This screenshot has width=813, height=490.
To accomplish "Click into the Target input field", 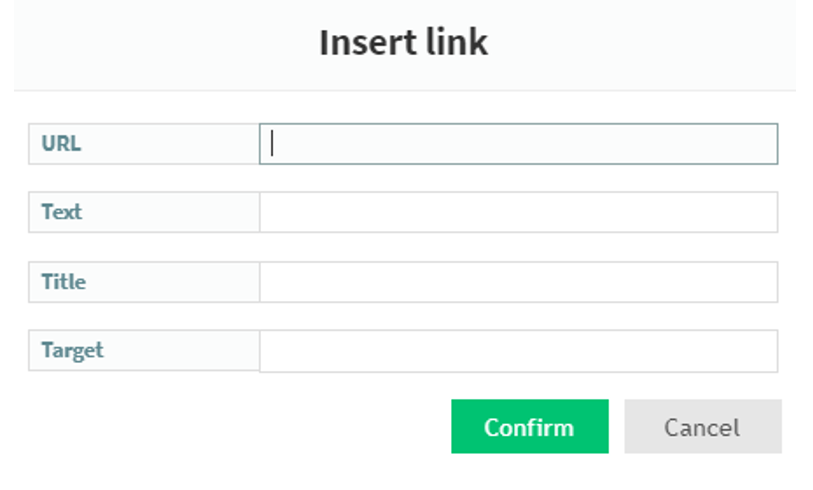I will click(518, 351).
